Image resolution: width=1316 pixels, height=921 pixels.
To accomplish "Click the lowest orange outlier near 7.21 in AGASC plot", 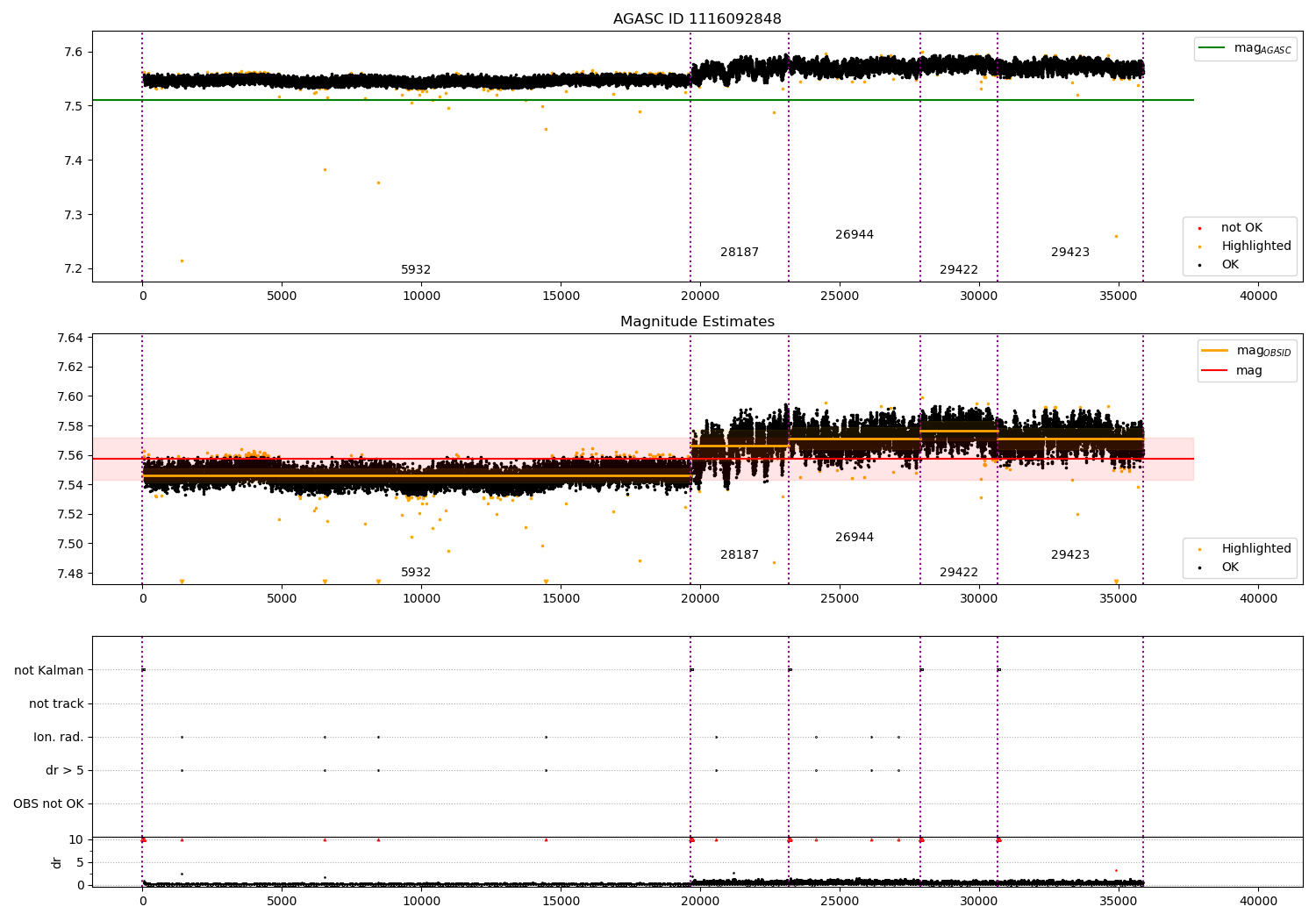I will coord(182,261).
